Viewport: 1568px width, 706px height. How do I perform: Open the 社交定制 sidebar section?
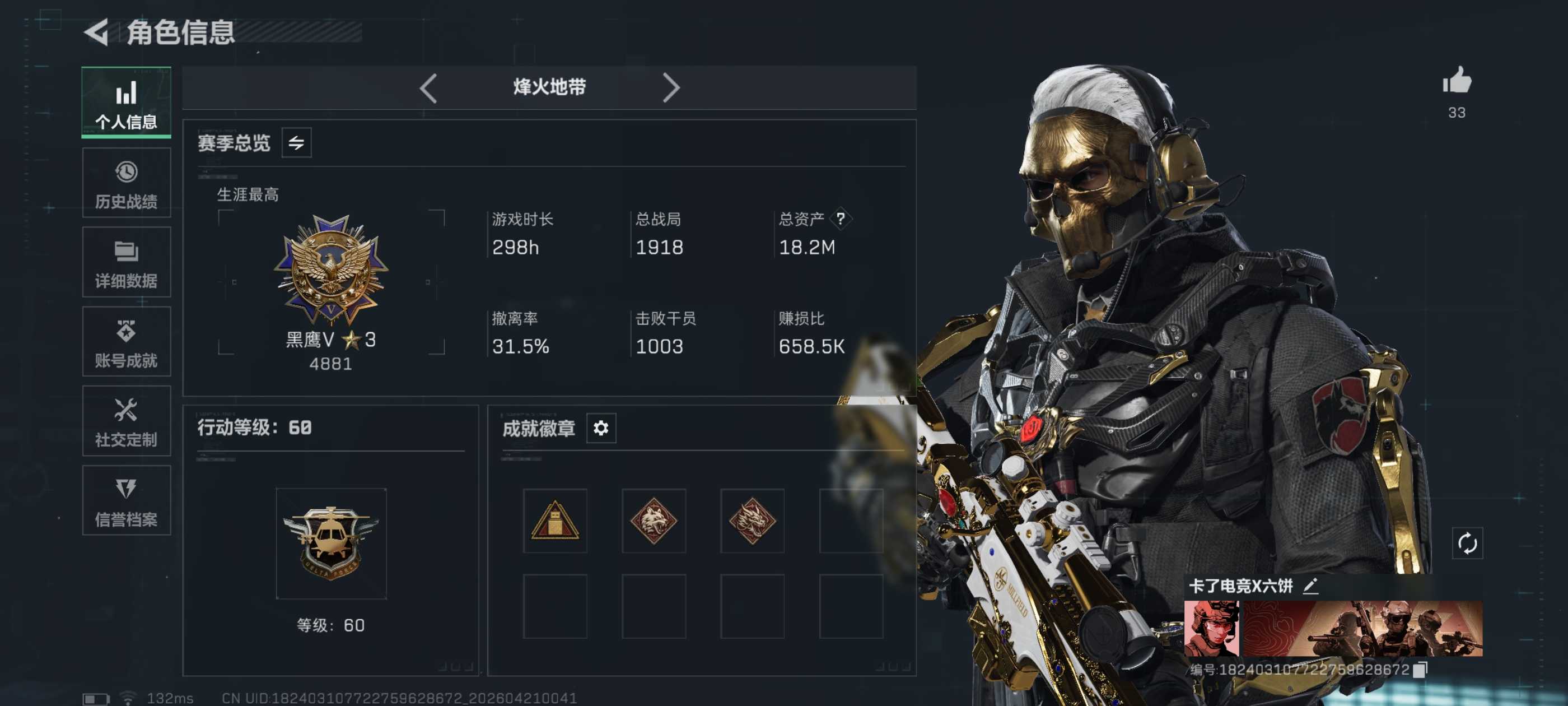pyautogui.click(x=127, y=421)
